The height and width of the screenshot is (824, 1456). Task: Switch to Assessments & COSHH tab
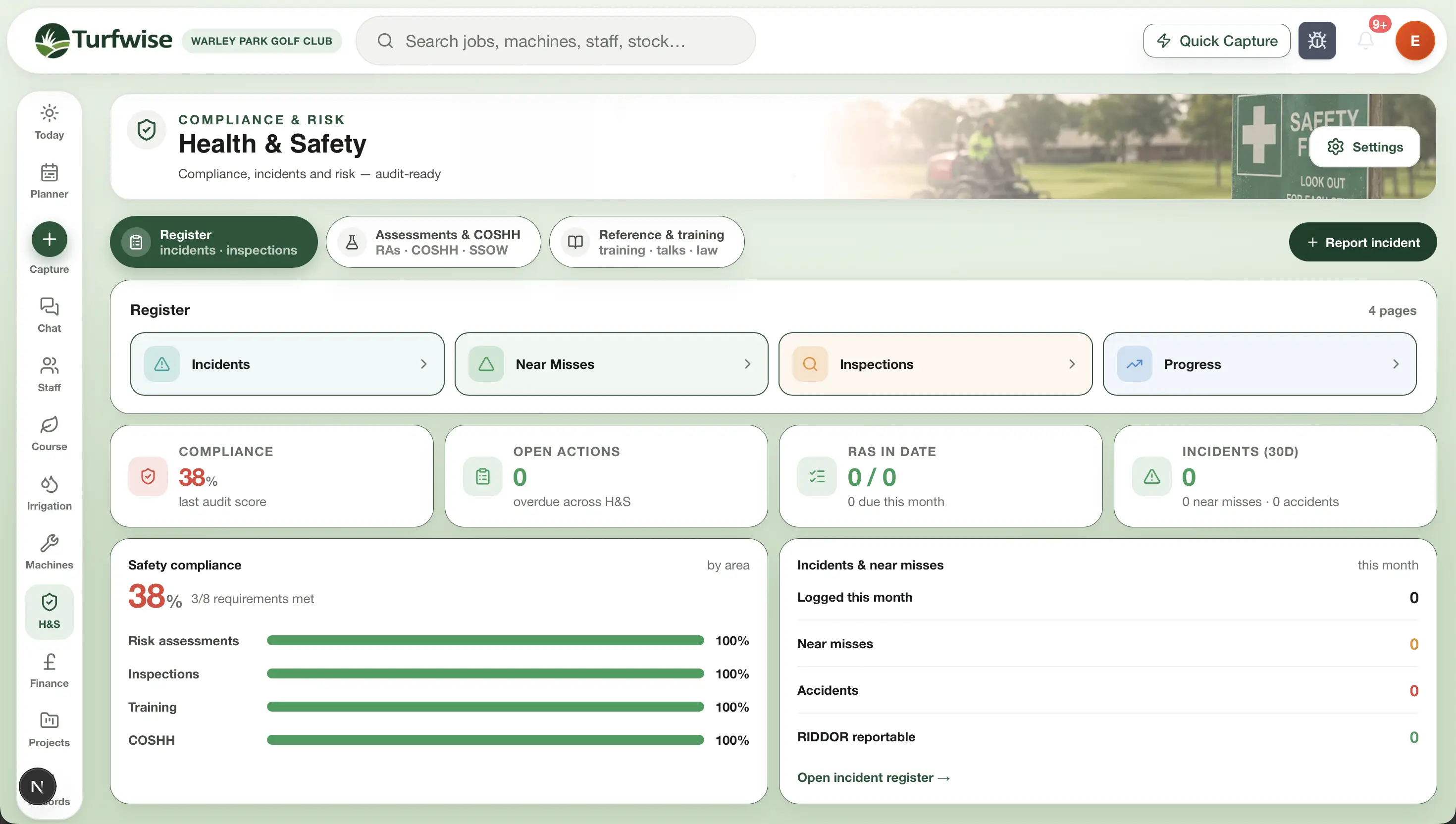pyautogui.click(x=433, y=242)
